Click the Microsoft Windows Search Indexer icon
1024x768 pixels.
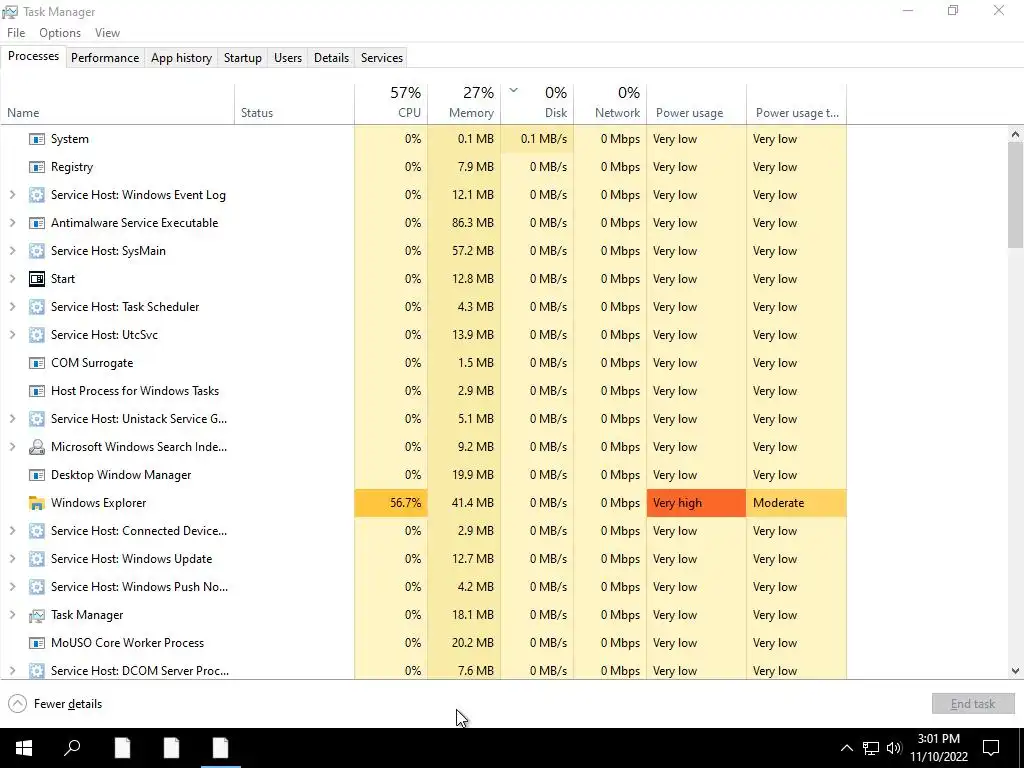click(x=37, y=447)
